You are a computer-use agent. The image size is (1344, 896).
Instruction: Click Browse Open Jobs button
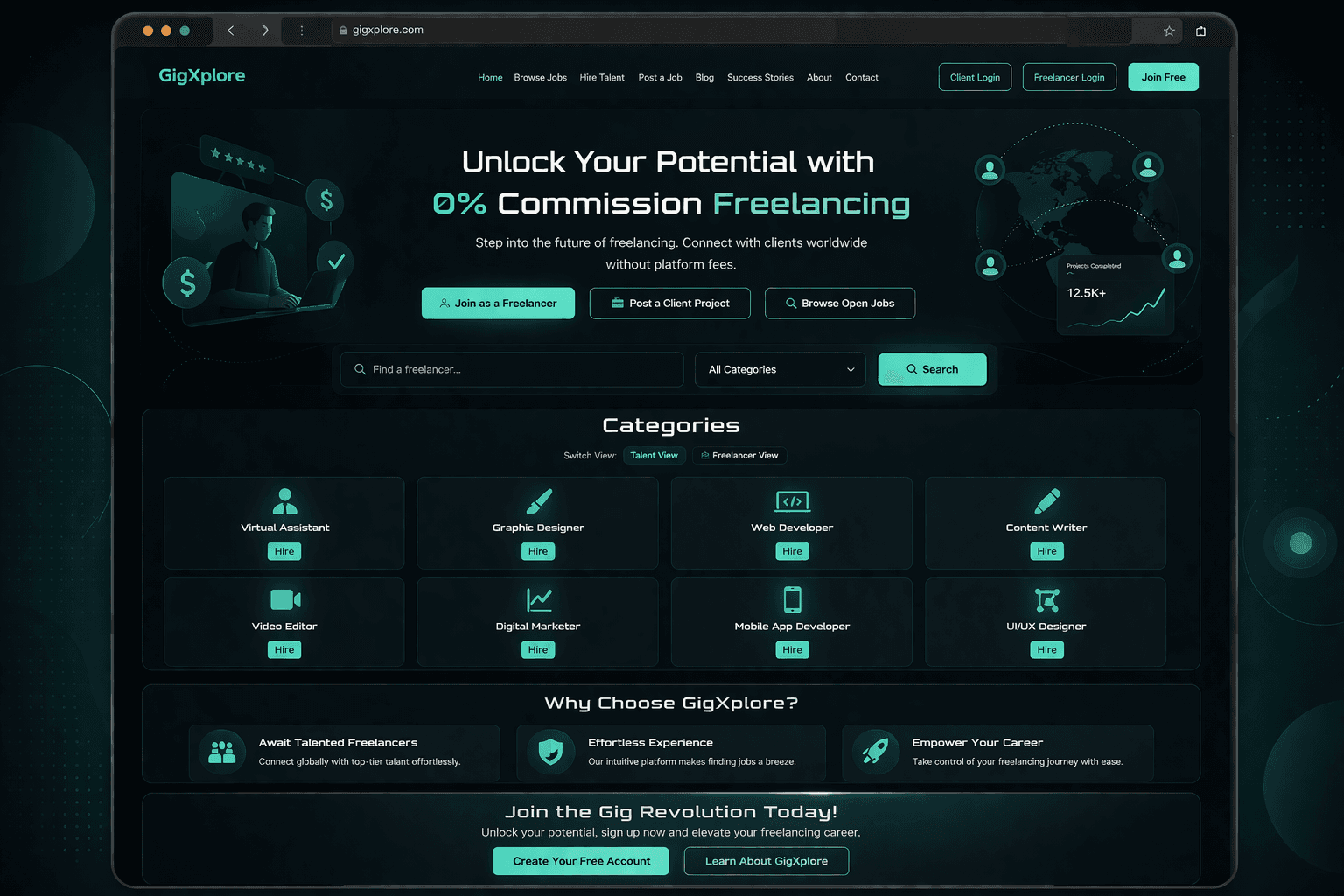point(840,304)
